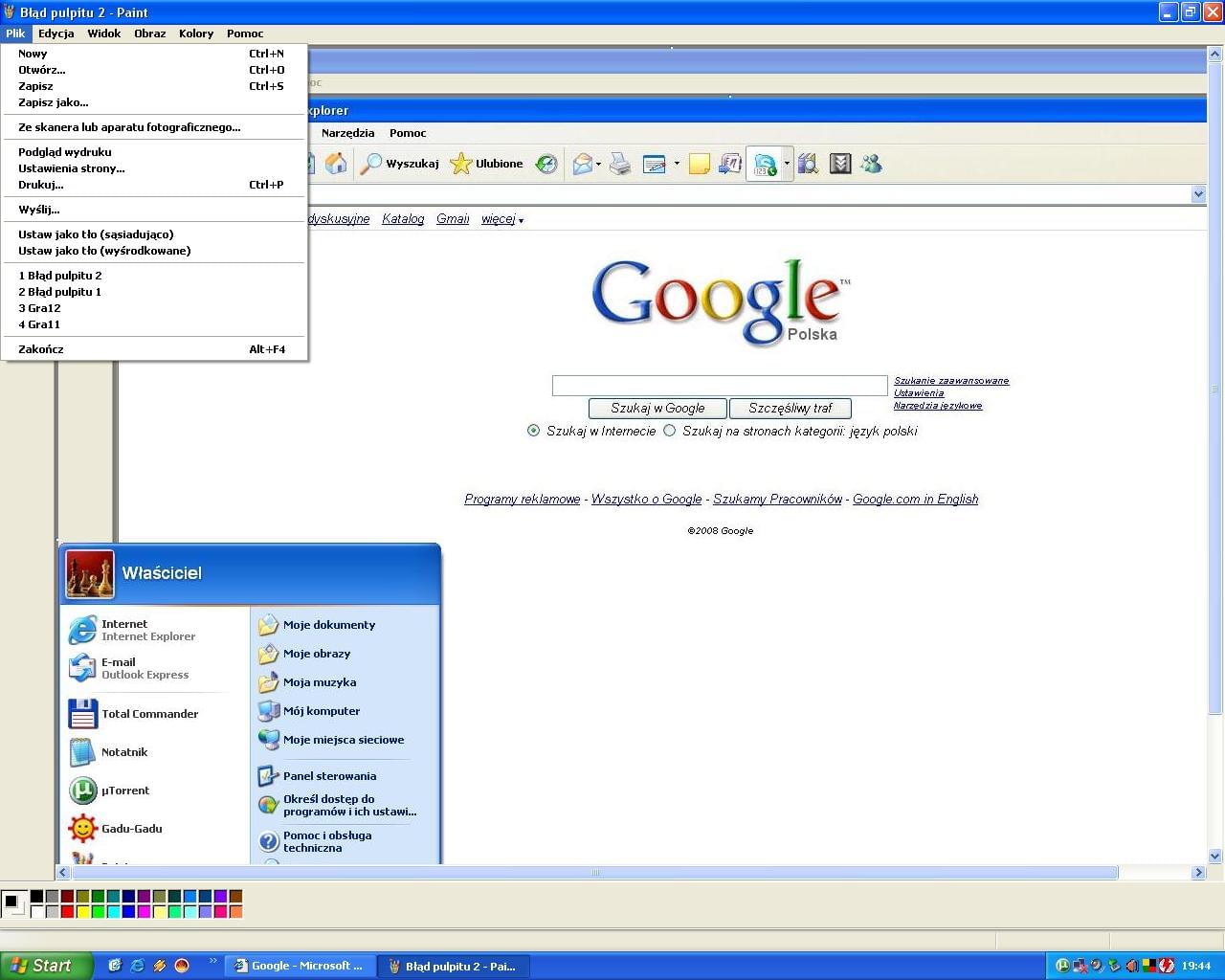Click the four-colored squares tray icon
This screenshot has width=1225, height=980.
point(1149,966)
